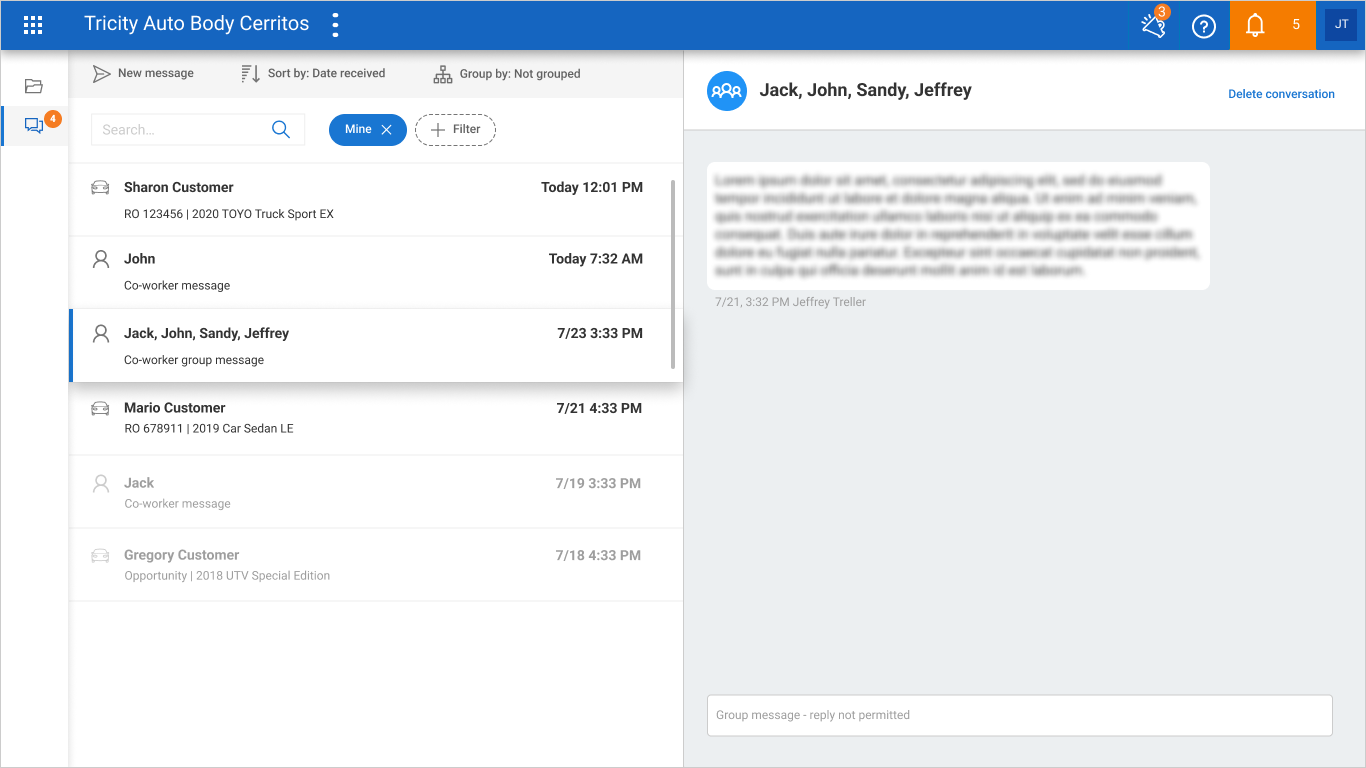Click the Tricity Auto Body Cerritos title

click(x=197, y=24)
